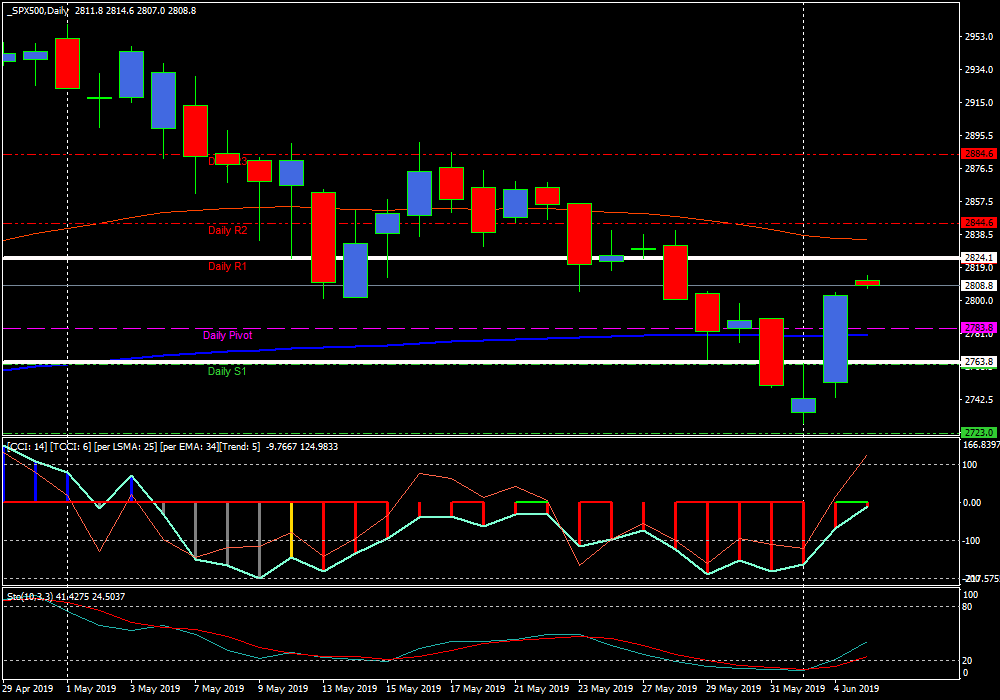1000x700 pixels.
Task: Select the 2824.1 price tag on axis
Action: (x=979, y=257)
